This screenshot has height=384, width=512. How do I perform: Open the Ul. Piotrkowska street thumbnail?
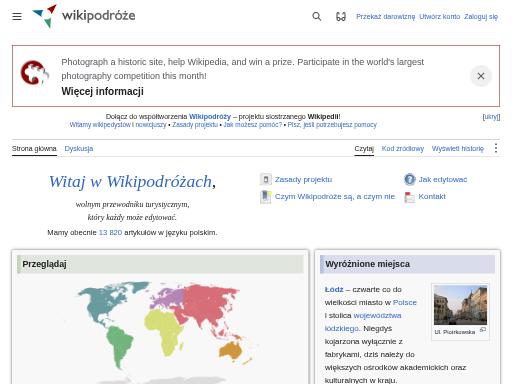point(460,305)
